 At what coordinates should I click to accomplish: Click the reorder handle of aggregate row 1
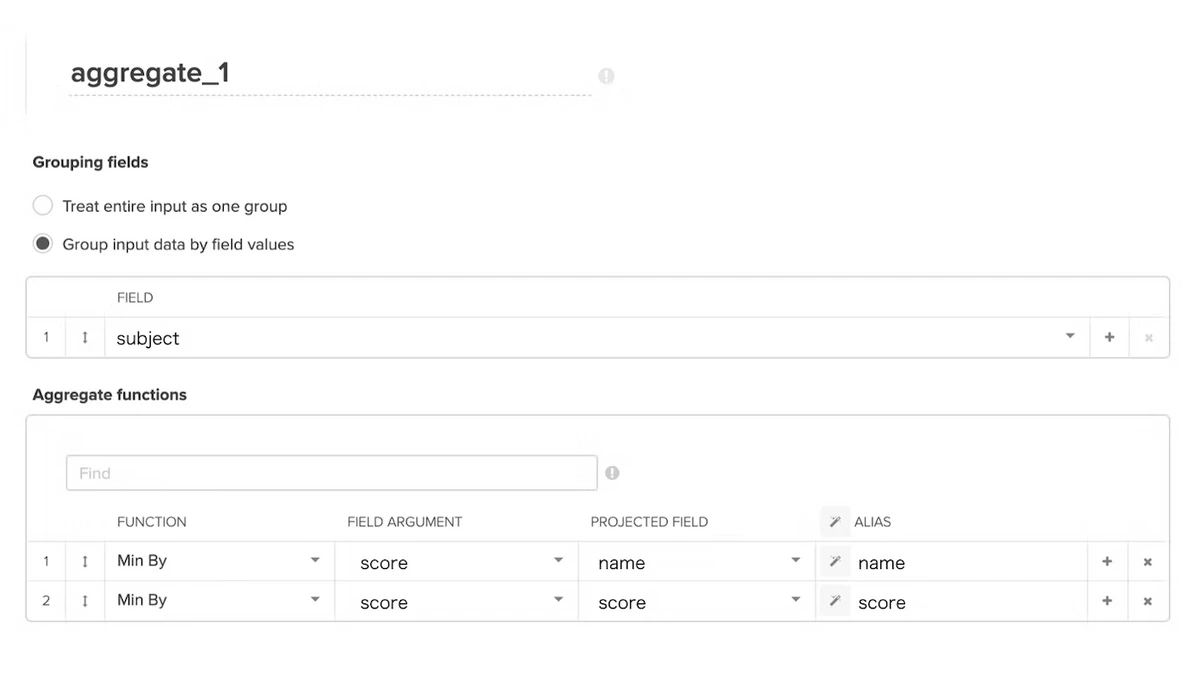85,561
